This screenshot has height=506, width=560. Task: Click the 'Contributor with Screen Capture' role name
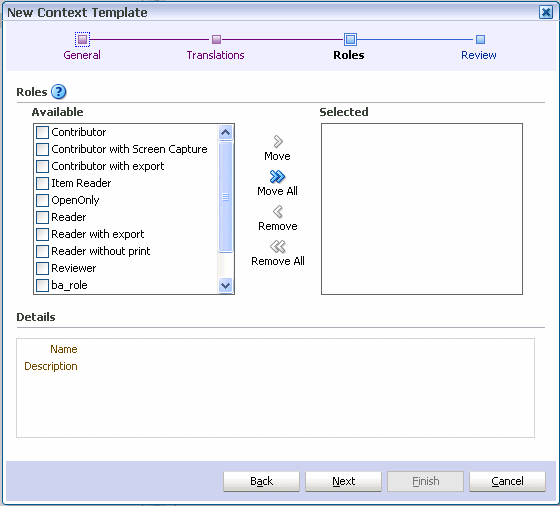click(129, 149)
